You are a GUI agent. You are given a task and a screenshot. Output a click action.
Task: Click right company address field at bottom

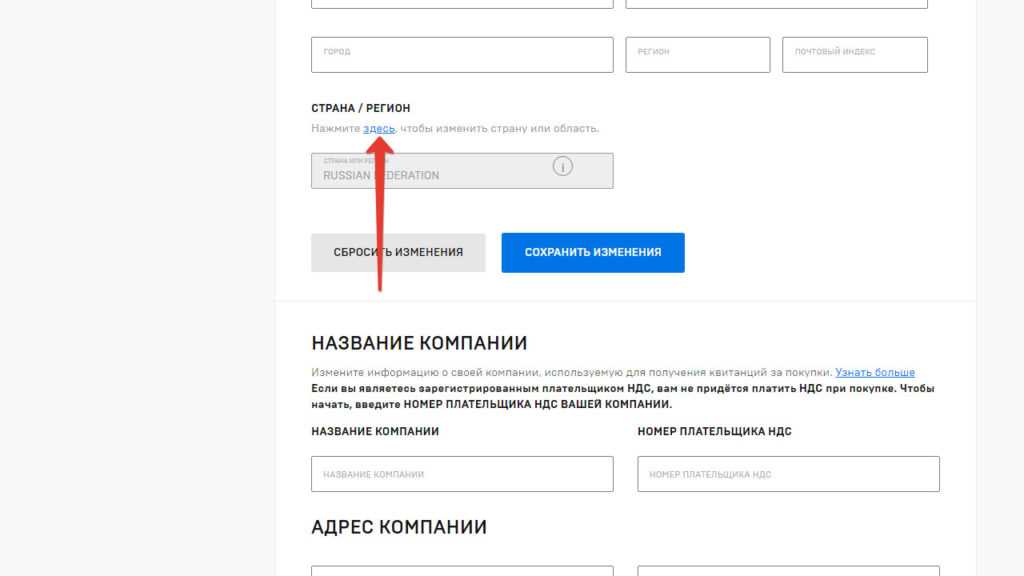coord(788,571)
